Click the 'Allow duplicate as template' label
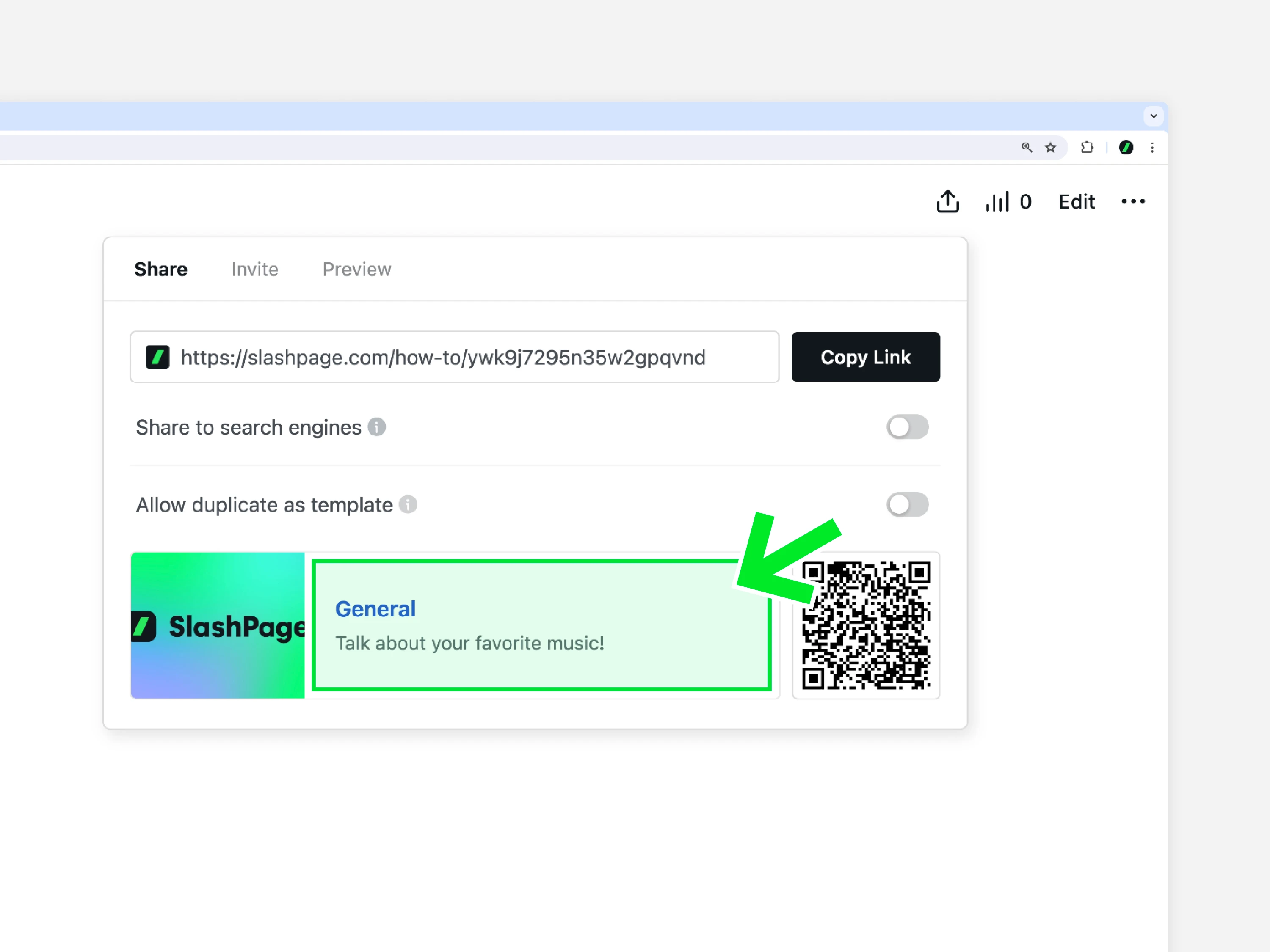The height and width of the screenshot is (952, 1270). [x=264, y=505]
